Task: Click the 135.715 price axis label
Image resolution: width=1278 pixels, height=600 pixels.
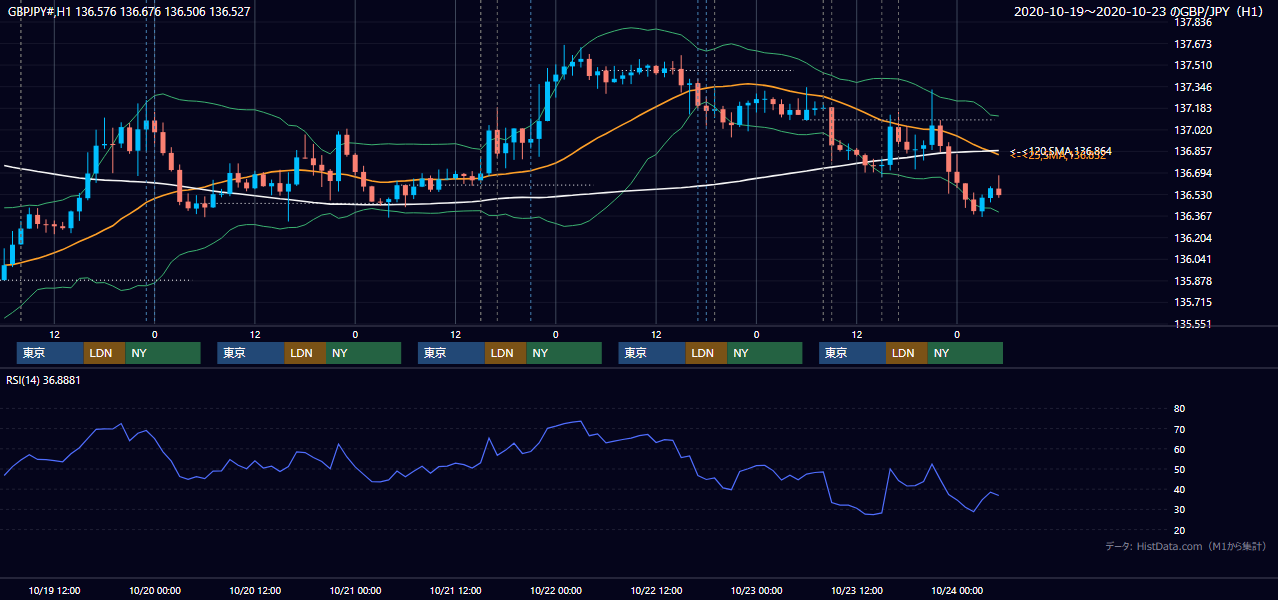Action: [x=1192, y=302]
